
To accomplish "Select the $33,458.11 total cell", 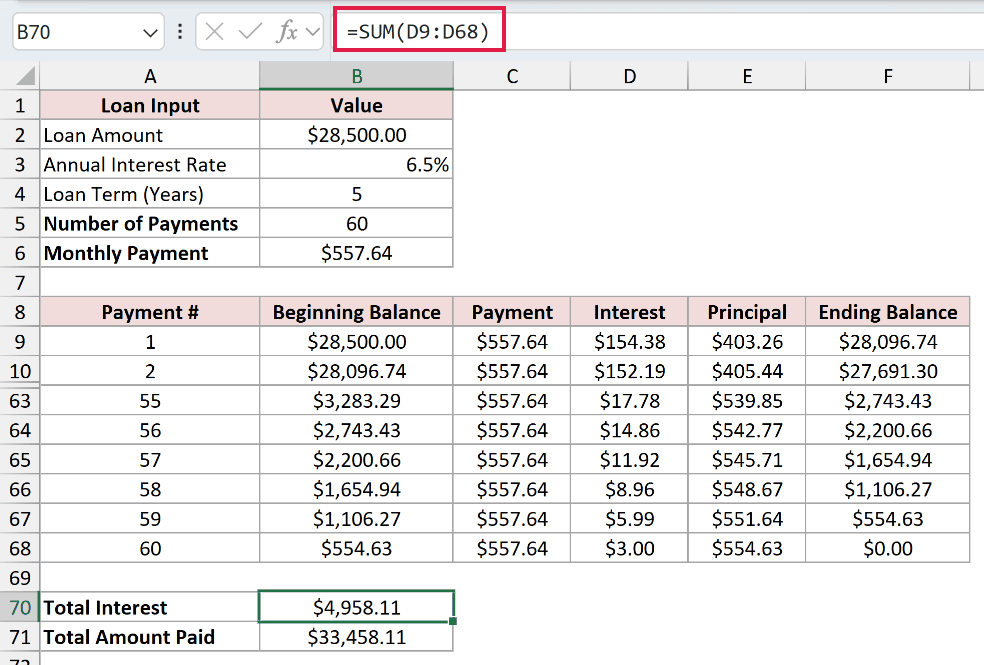I will point(356,637).
